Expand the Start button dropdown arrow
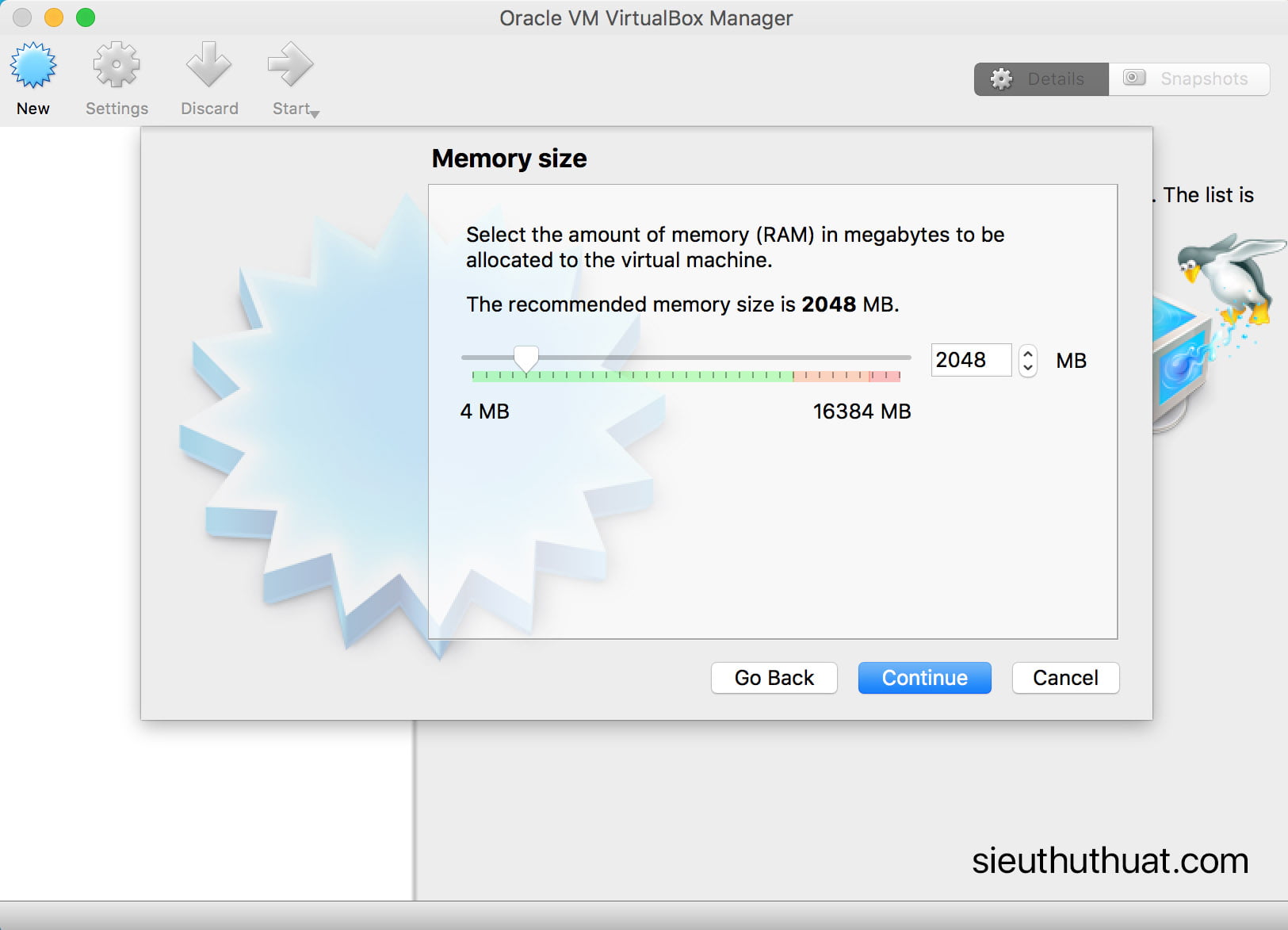Viewport: 1288px width, 930px height. [x=315, y=113]
